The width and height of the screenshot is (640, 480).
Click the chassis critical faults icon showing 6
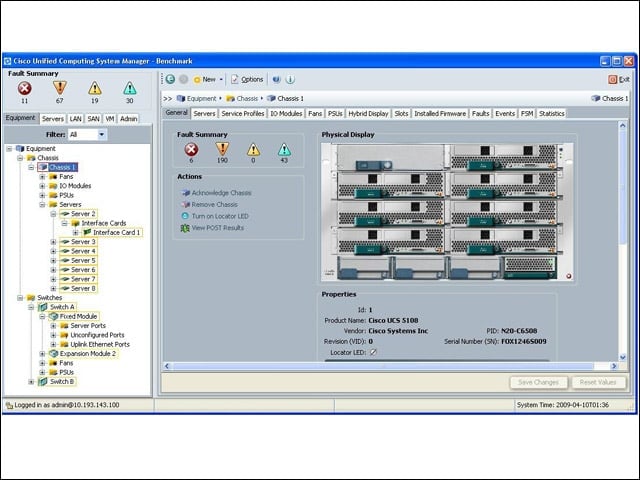click(191, 149)
